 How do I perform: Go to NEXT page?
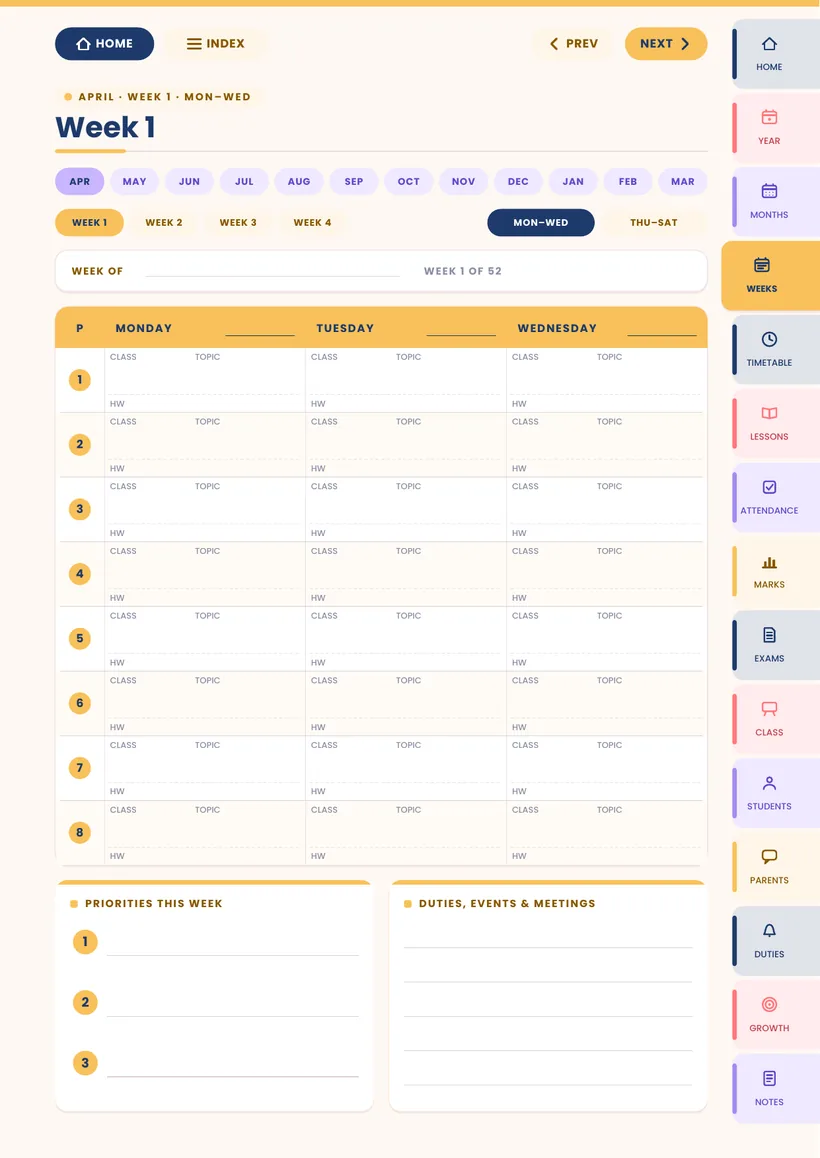(666, 44)
